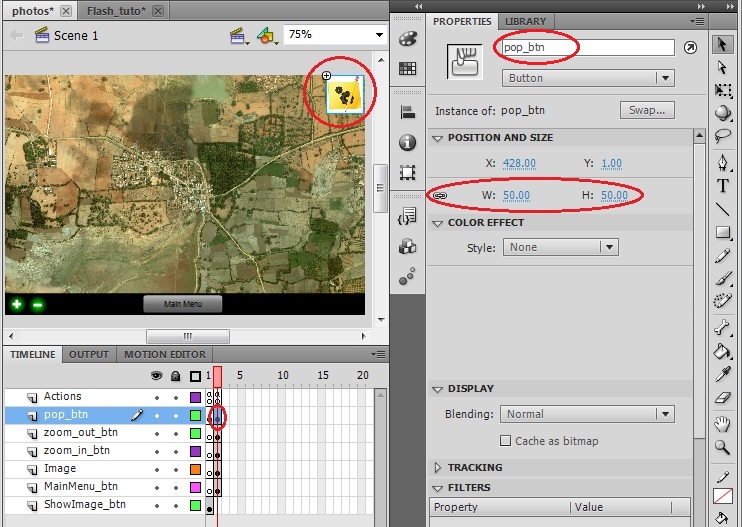Switch to the Output tab
The height and width of the screenshot is (527, 742).
click(x=89, y=355)
